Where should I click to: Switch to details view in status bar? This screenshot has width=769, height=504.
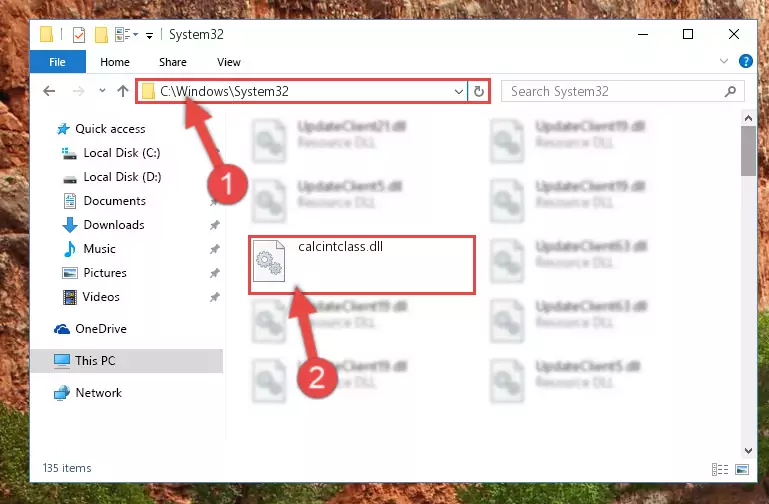(719, 469)
